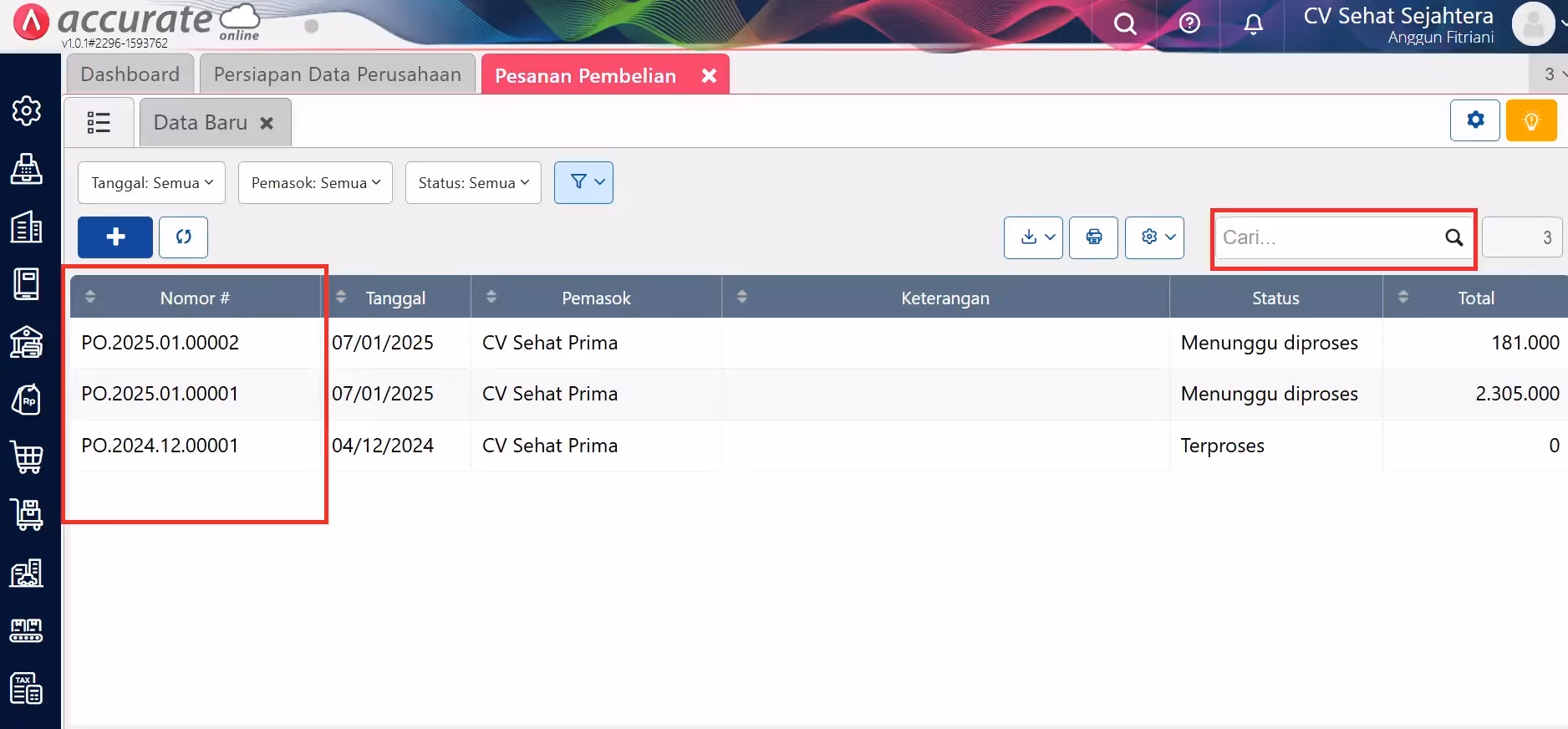Expand the funnel filter dropdown

click(x=583, y=182)
